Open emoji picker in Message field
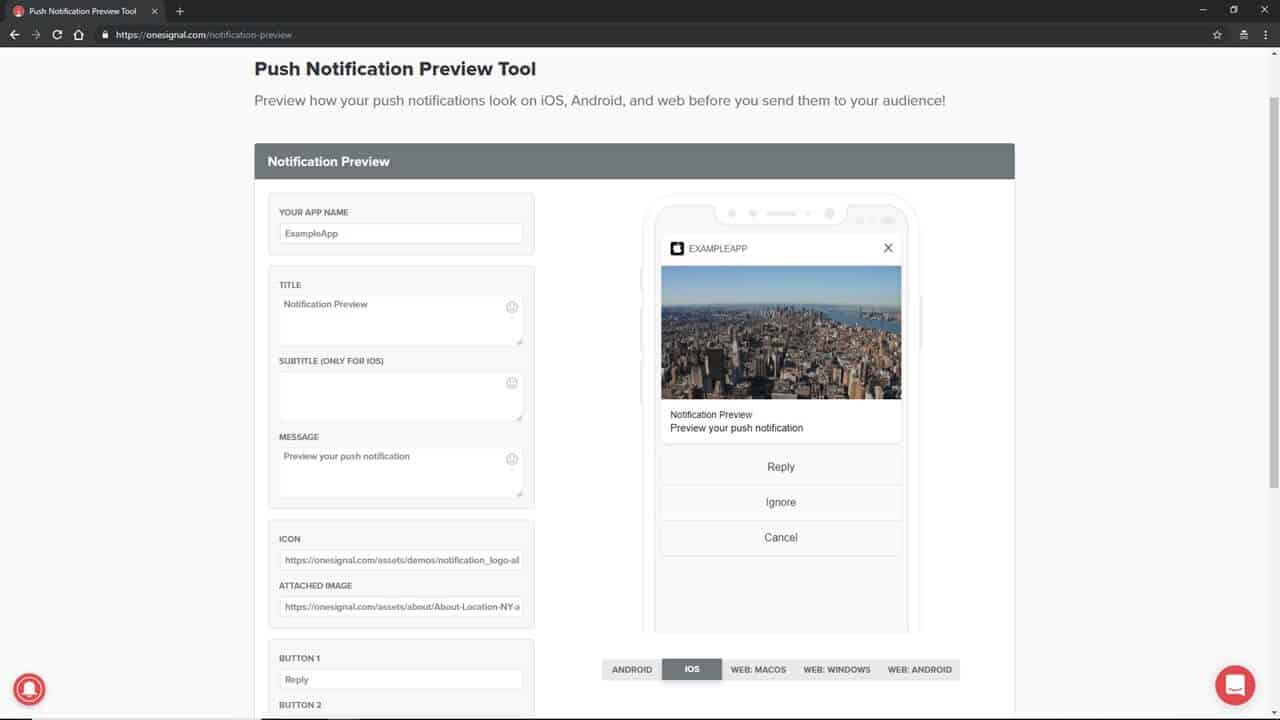This screenshot has width=1280, height=720. (512, 459)
